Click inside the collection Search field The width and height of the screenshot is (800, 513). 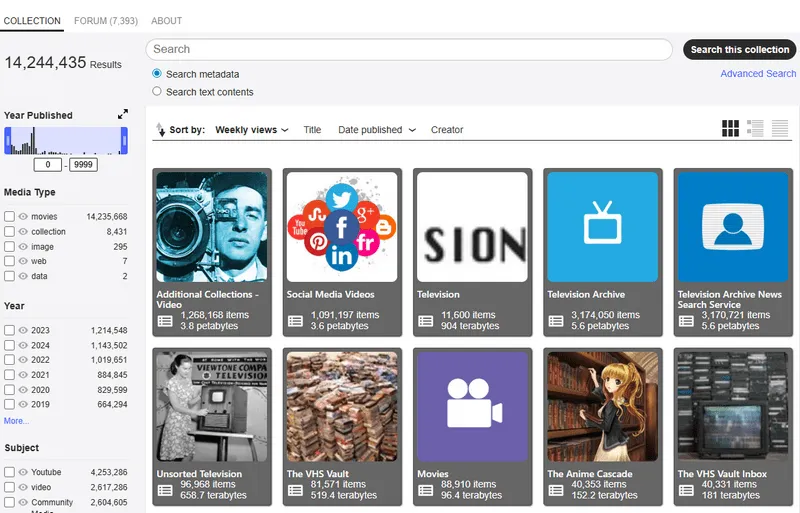pyautogui.click(x=409, y=49)
